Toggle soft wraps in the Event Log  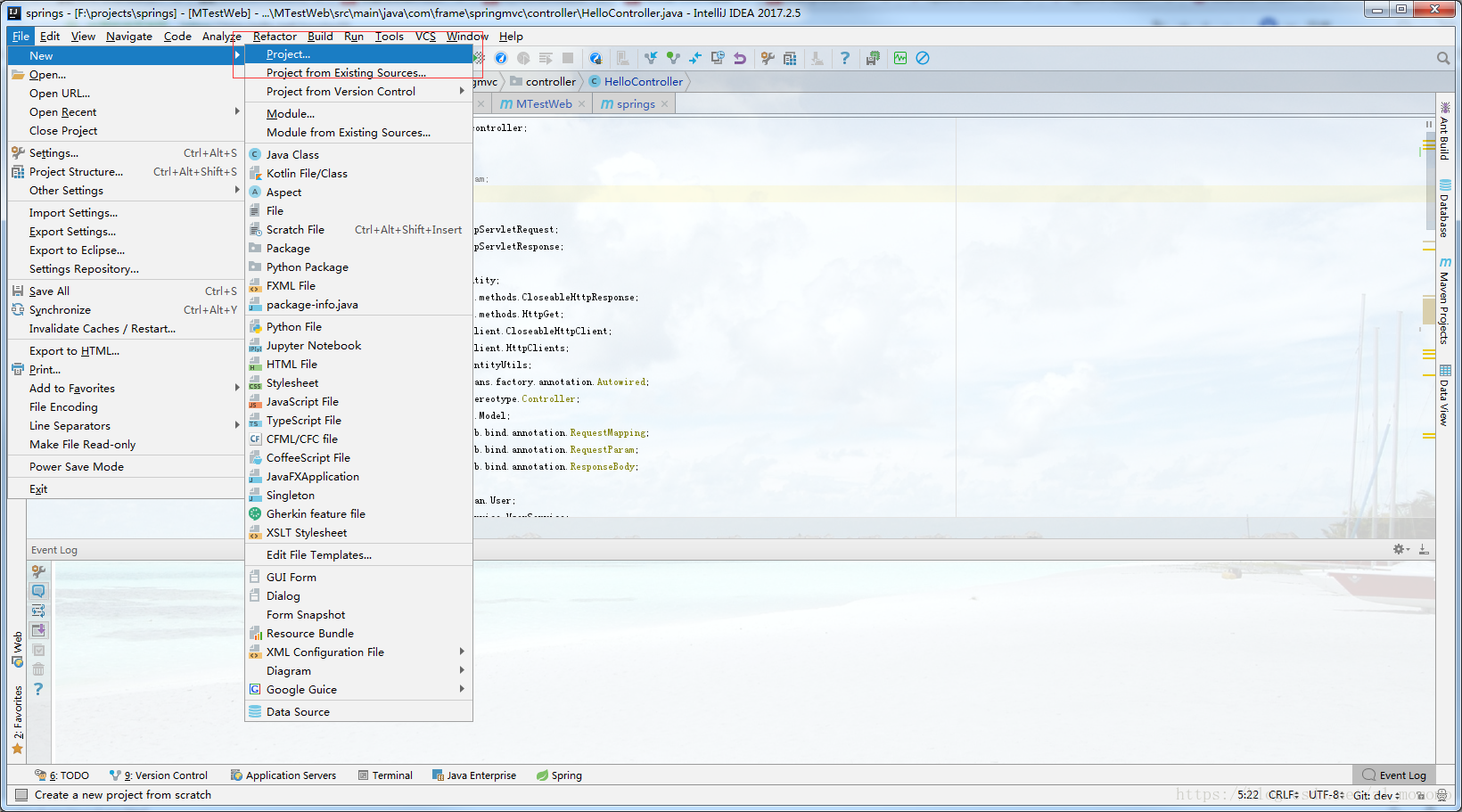[38, 611]
